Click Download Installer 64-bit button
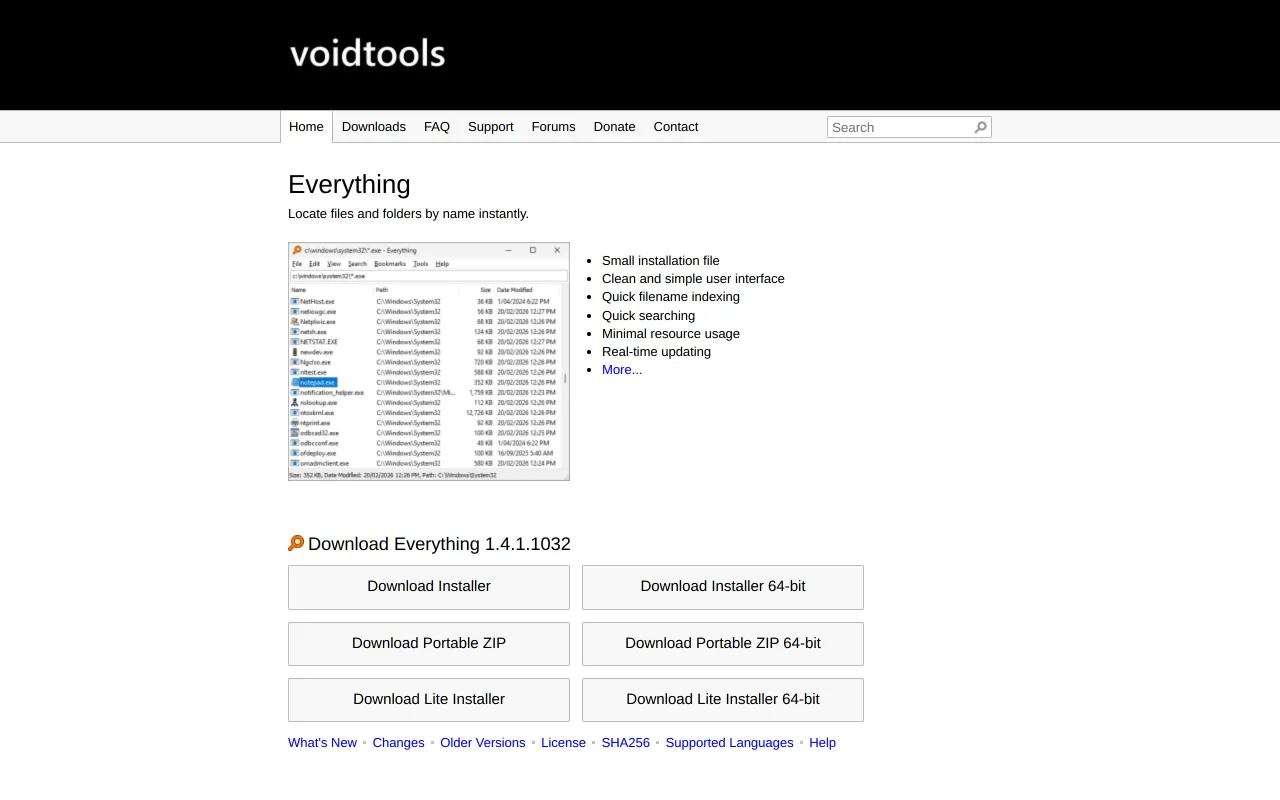Screen dimensions: 1280x800 point(723,587)
